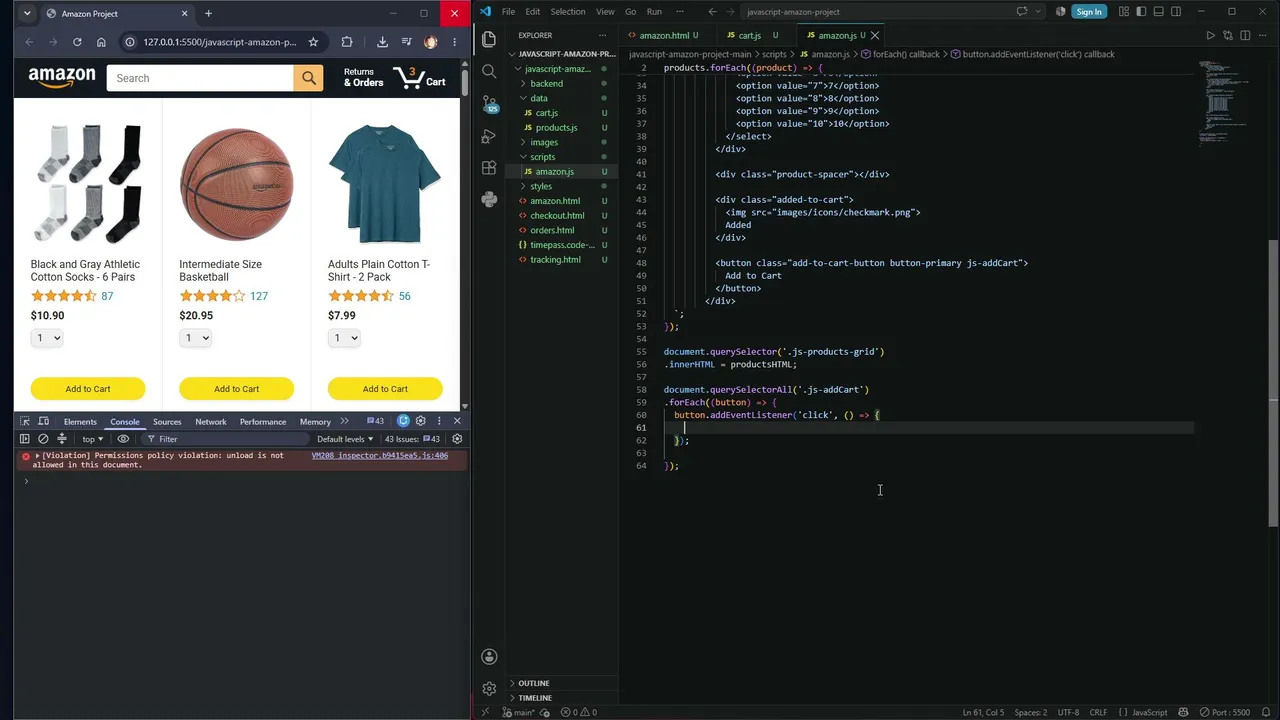The height and width of the screenshot is (720, 1280).
Task: Add the Cotton Socks to cart
Action: click(x=88, y=389)
